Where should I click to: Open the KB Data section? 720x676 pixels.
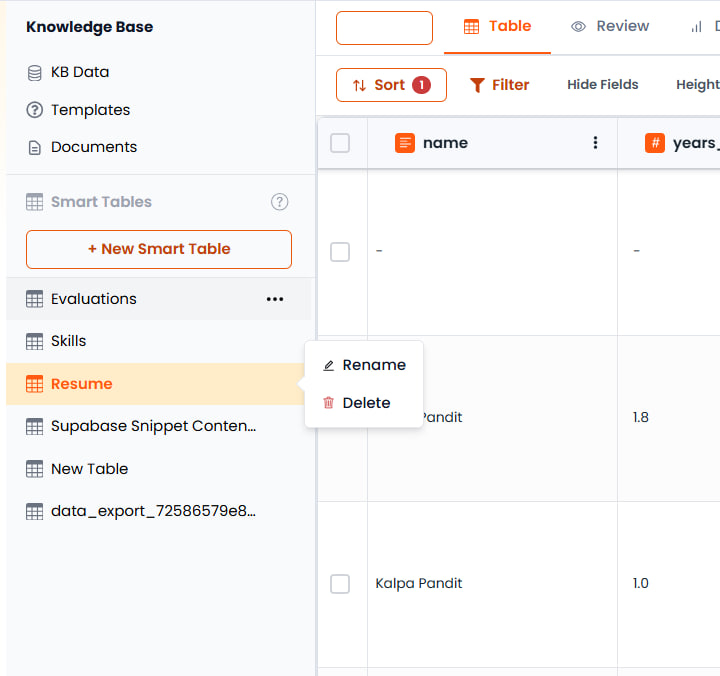(x=68, y=73)
